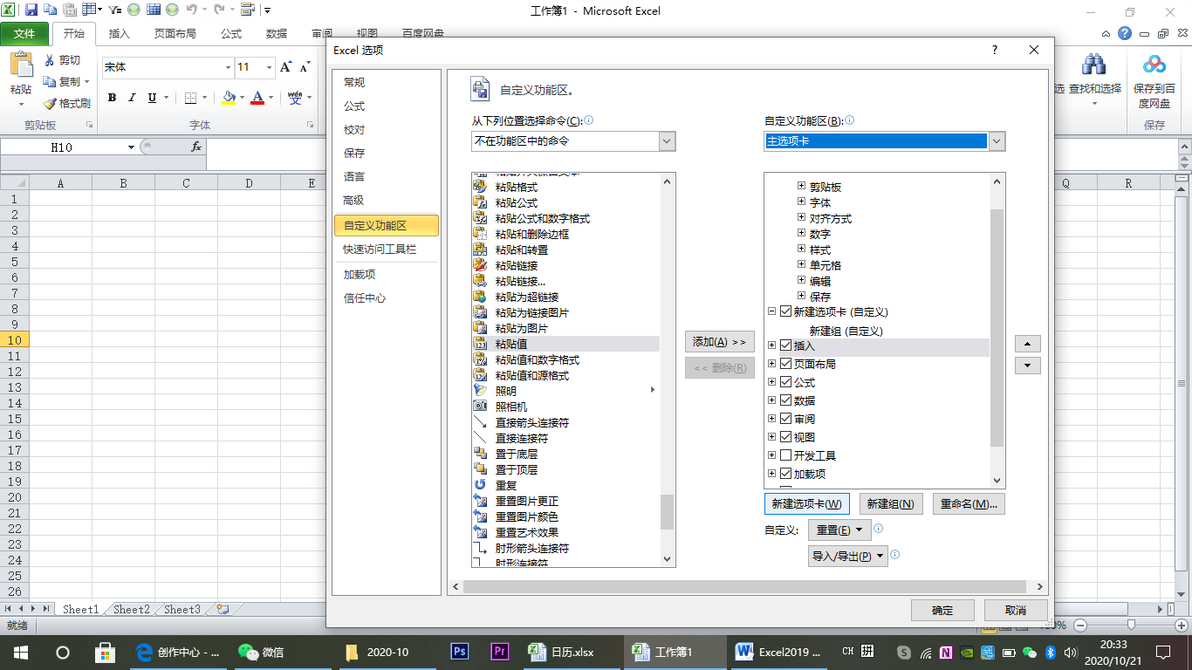
Task: Open the 重置(E) dropdown button
Action: pyautogui.click(x=839, y=530)
